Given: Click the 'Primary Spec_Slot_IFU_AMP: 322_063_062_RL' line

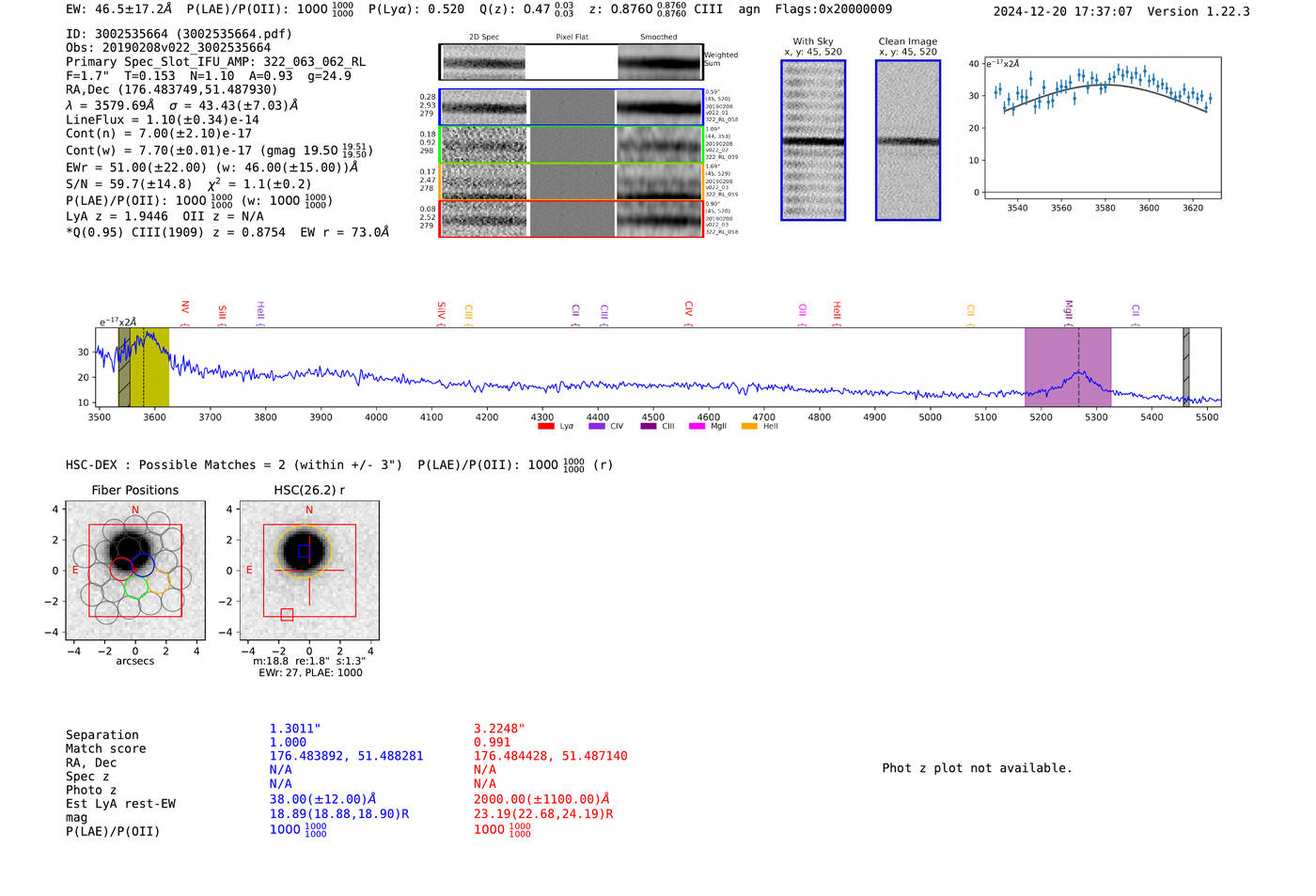Looking at the screenshot, I should pos(215,62).
